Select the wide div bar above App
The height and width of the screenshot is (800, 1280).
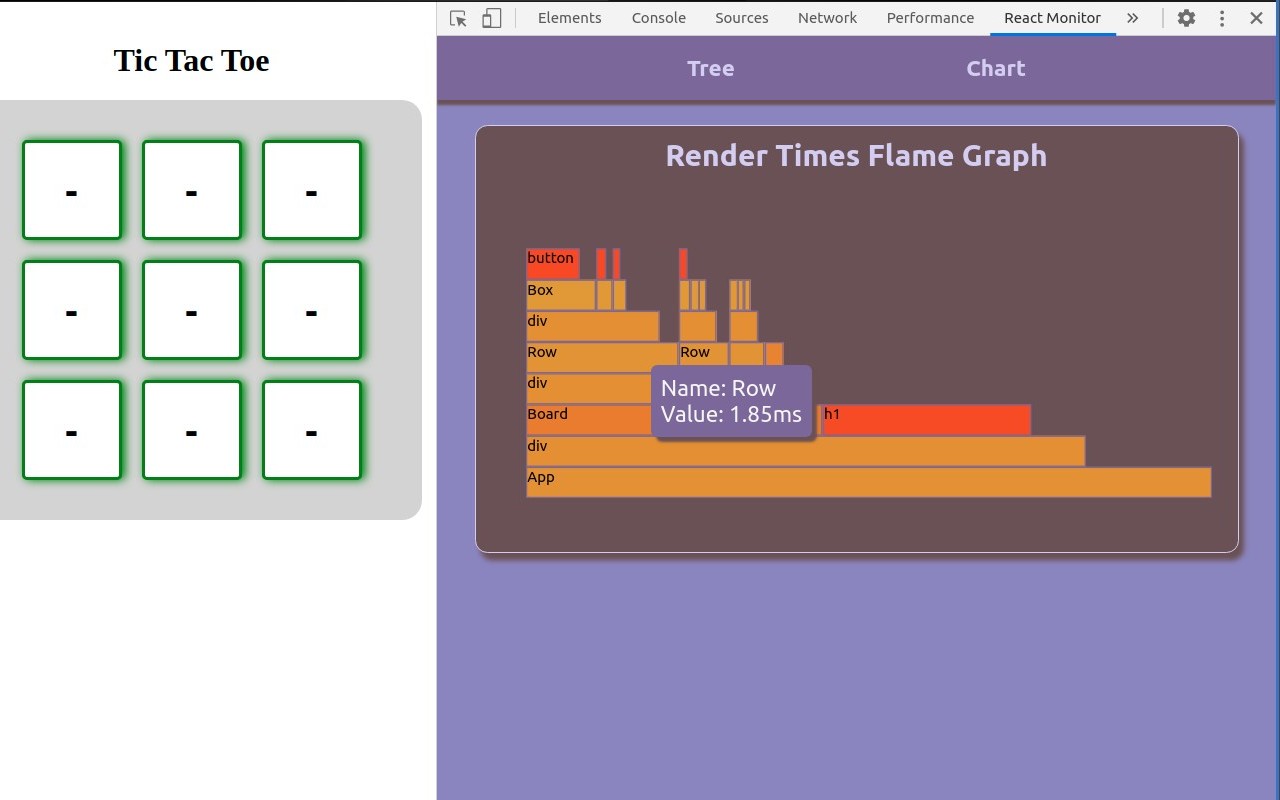tap(806, 451)
